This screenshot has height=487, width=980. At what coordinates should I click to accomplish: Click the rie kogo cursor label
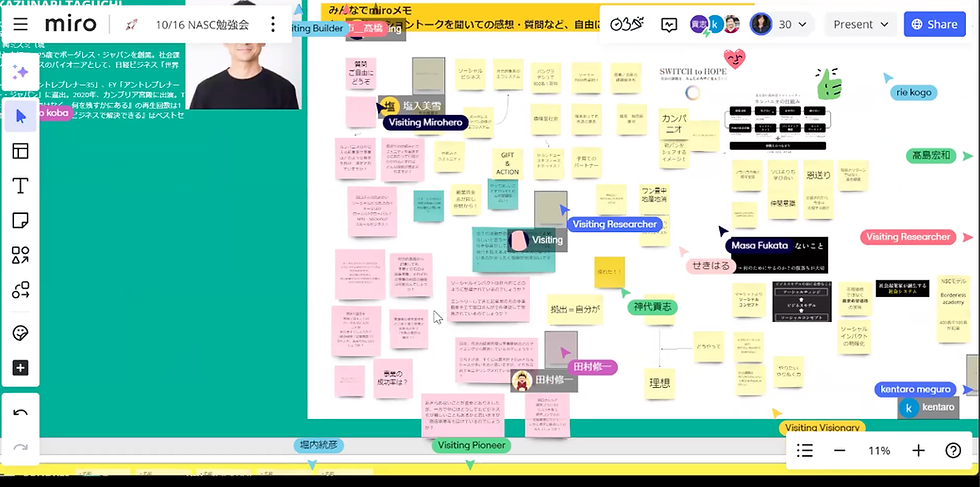pyautogui.click(x=914, y=93)
